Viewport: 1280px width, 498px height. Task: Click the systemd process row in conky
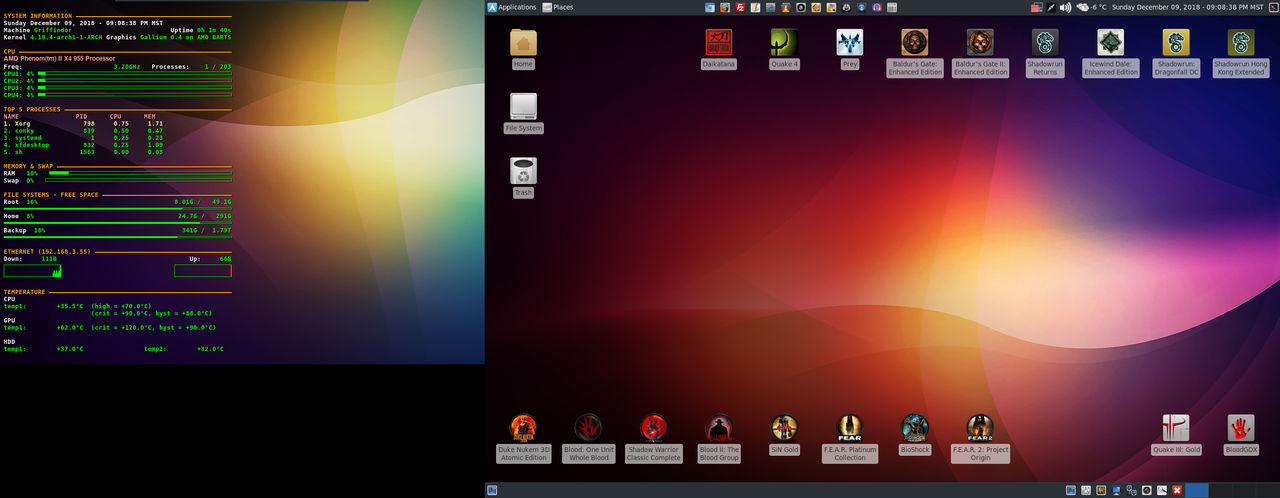pyautogui.click(x=84, y=137)
